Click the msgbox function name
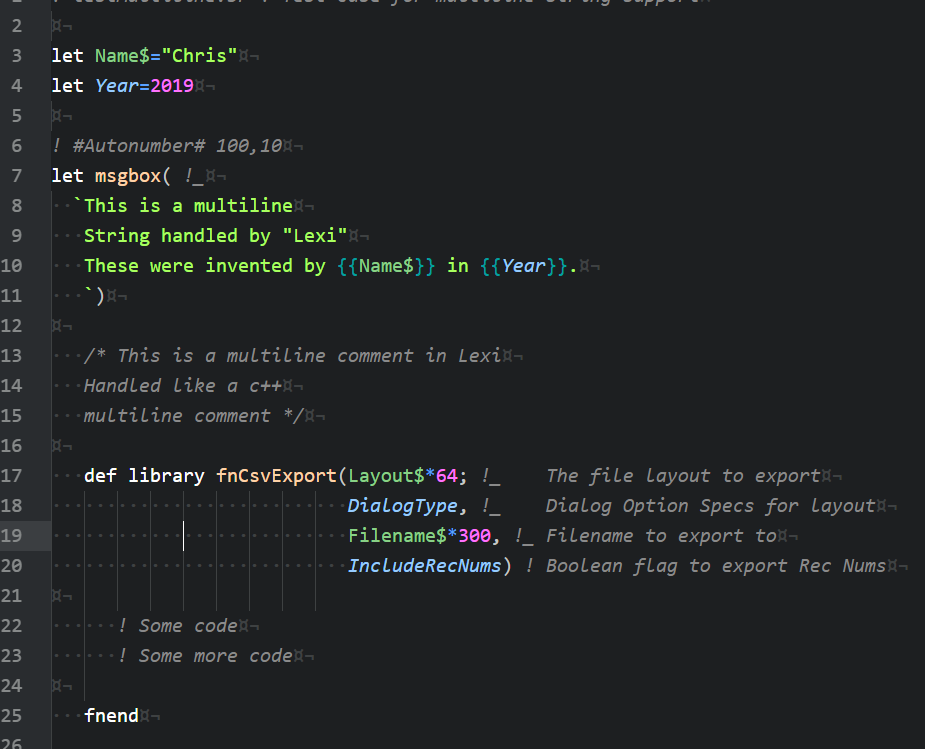Screen dimensions: 925x749 tap(127, 175)
